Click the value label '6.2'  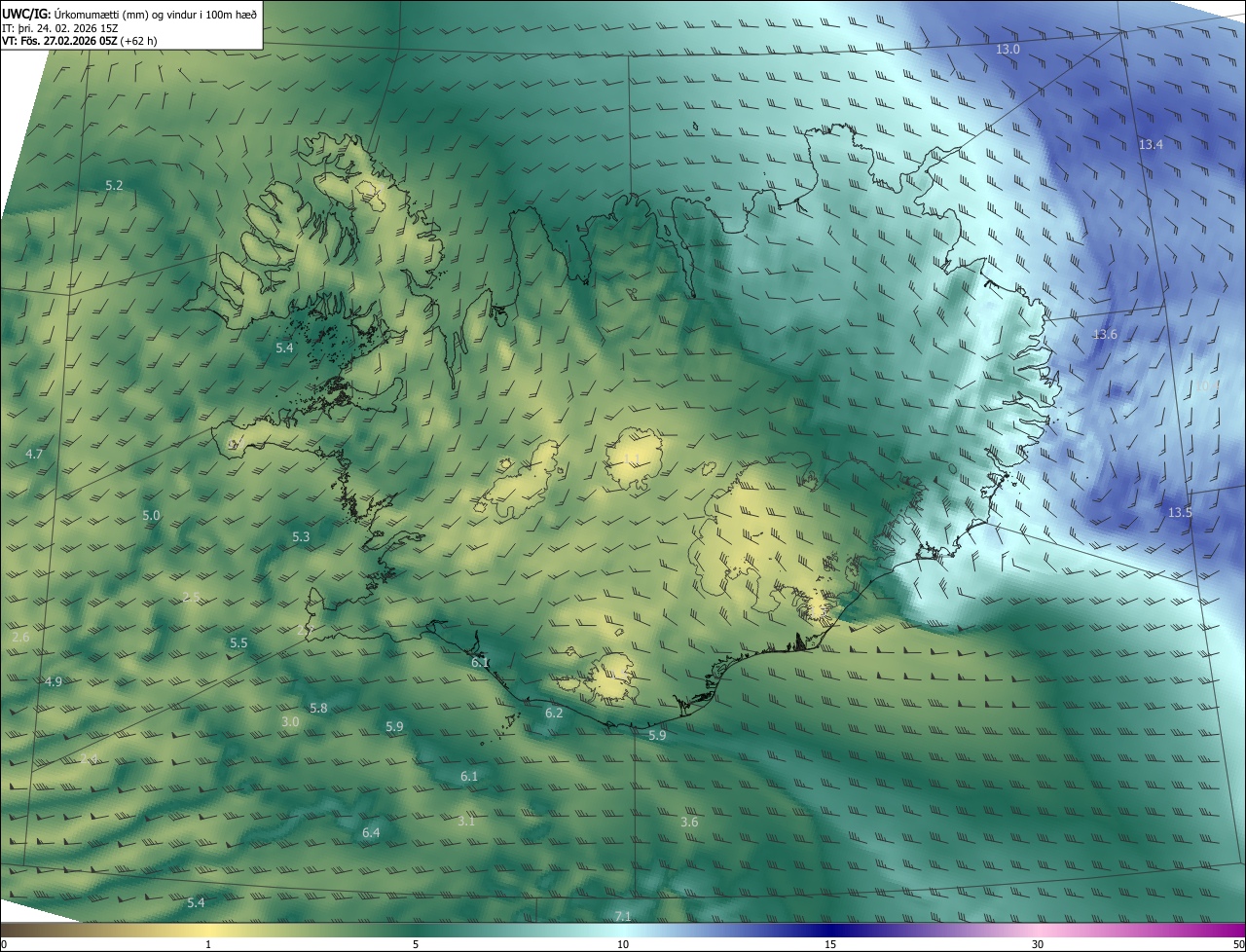554,713
